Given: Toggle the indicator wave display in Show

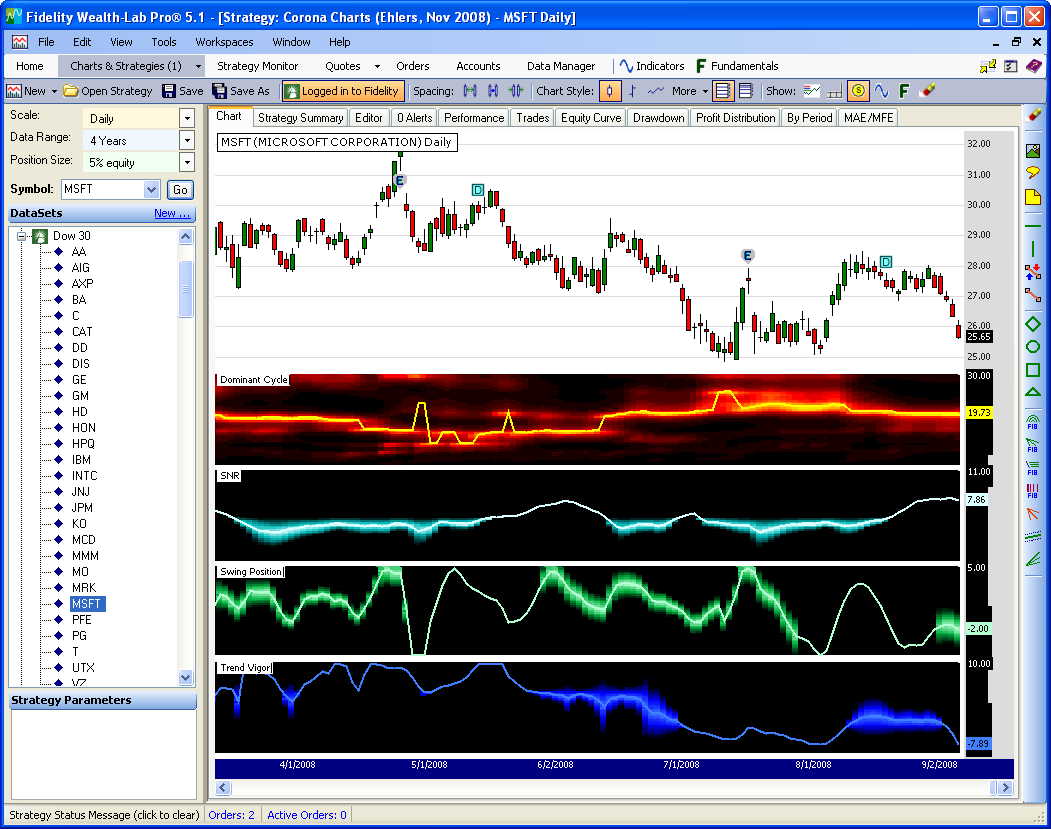Looking at the screenshot, I should [x=881, y=91].
